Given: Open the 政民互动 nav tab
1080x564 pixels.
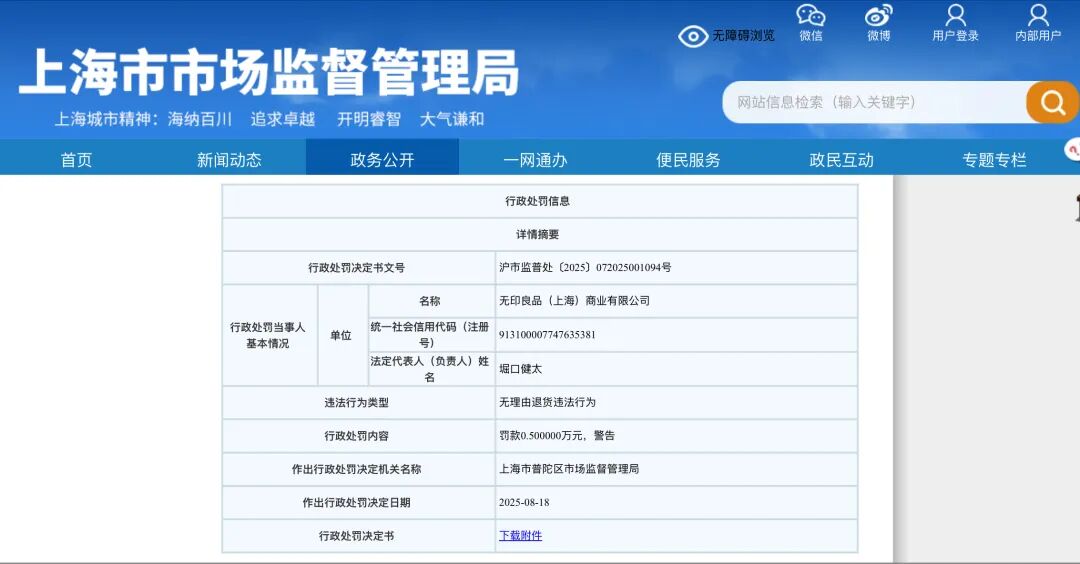Looking at the screenshot, I should [x=841, y=160].
